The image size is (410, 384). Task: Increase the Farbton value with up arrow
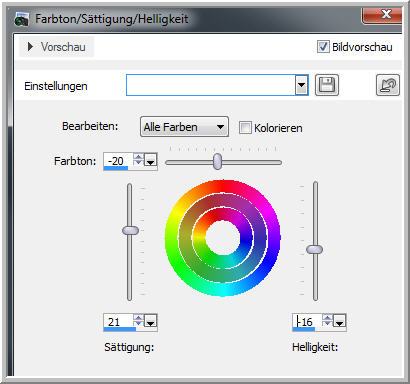pos(138,156)
